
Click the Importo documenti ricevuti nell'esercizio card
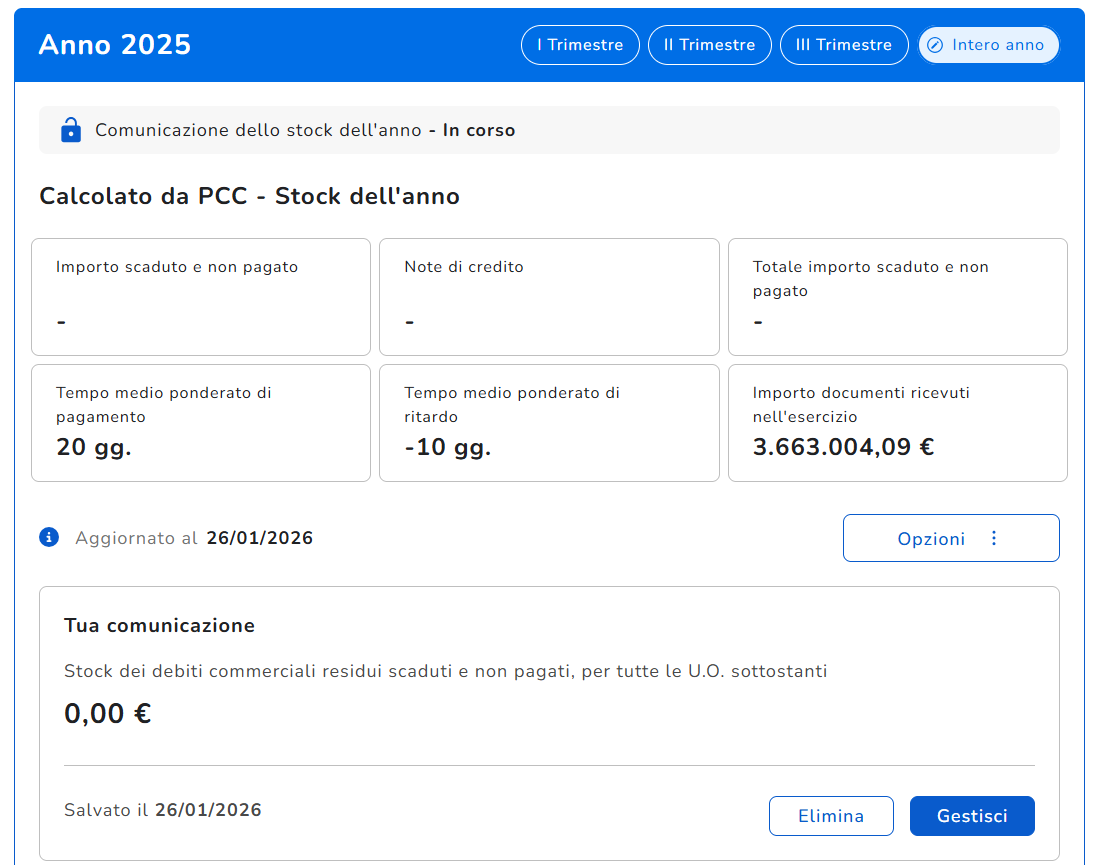(x=897, y=423)
